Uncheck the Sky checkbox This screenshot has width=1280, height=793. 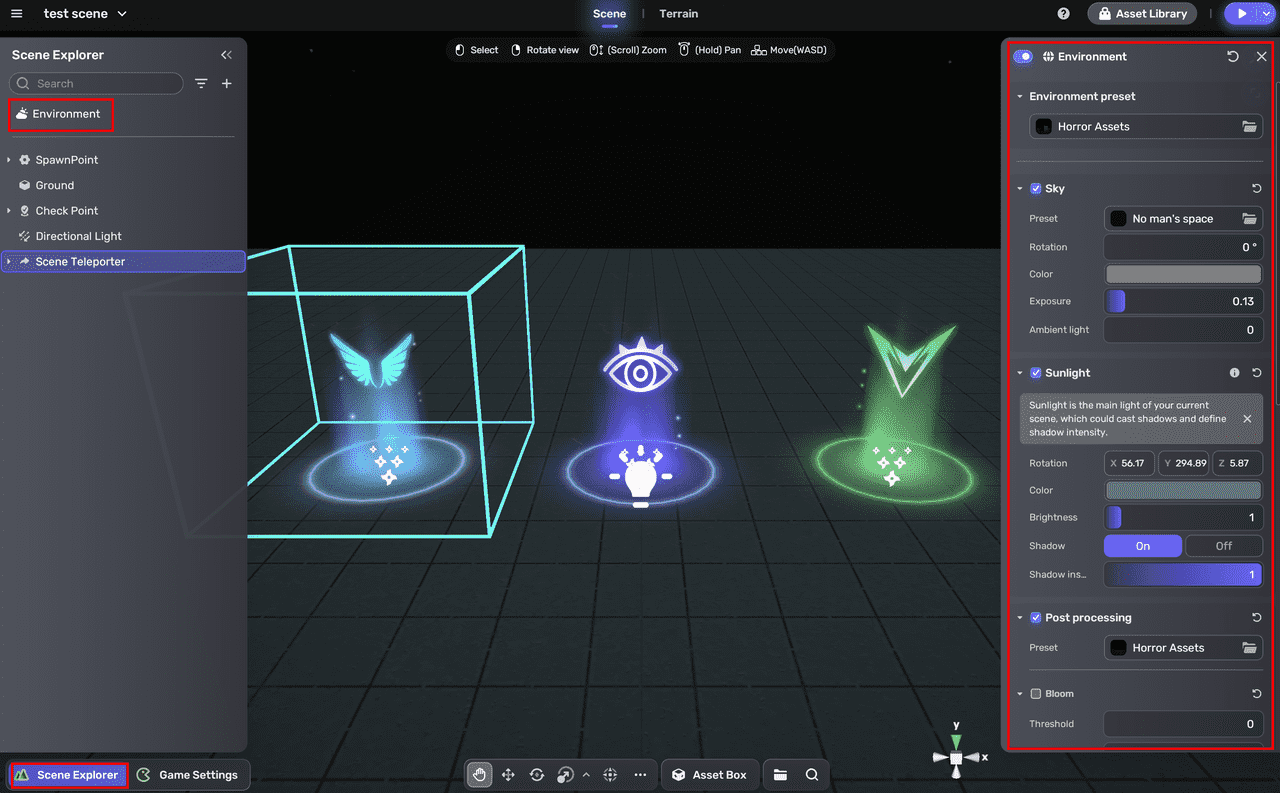click(x=1036, y=189)
